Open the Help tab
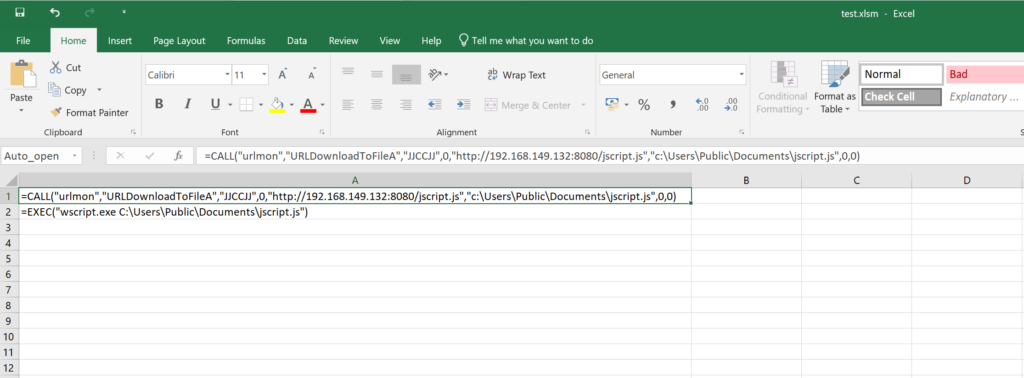The width and height of the screenshot is (1024, 378). (431, 40)
